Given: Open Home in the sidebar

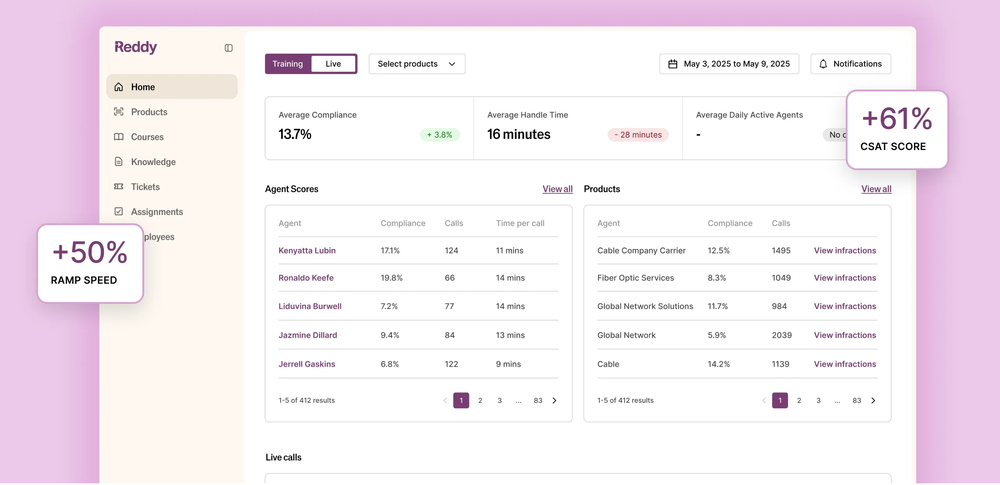Looking at the screenshot, I should [x=172, y=87].
